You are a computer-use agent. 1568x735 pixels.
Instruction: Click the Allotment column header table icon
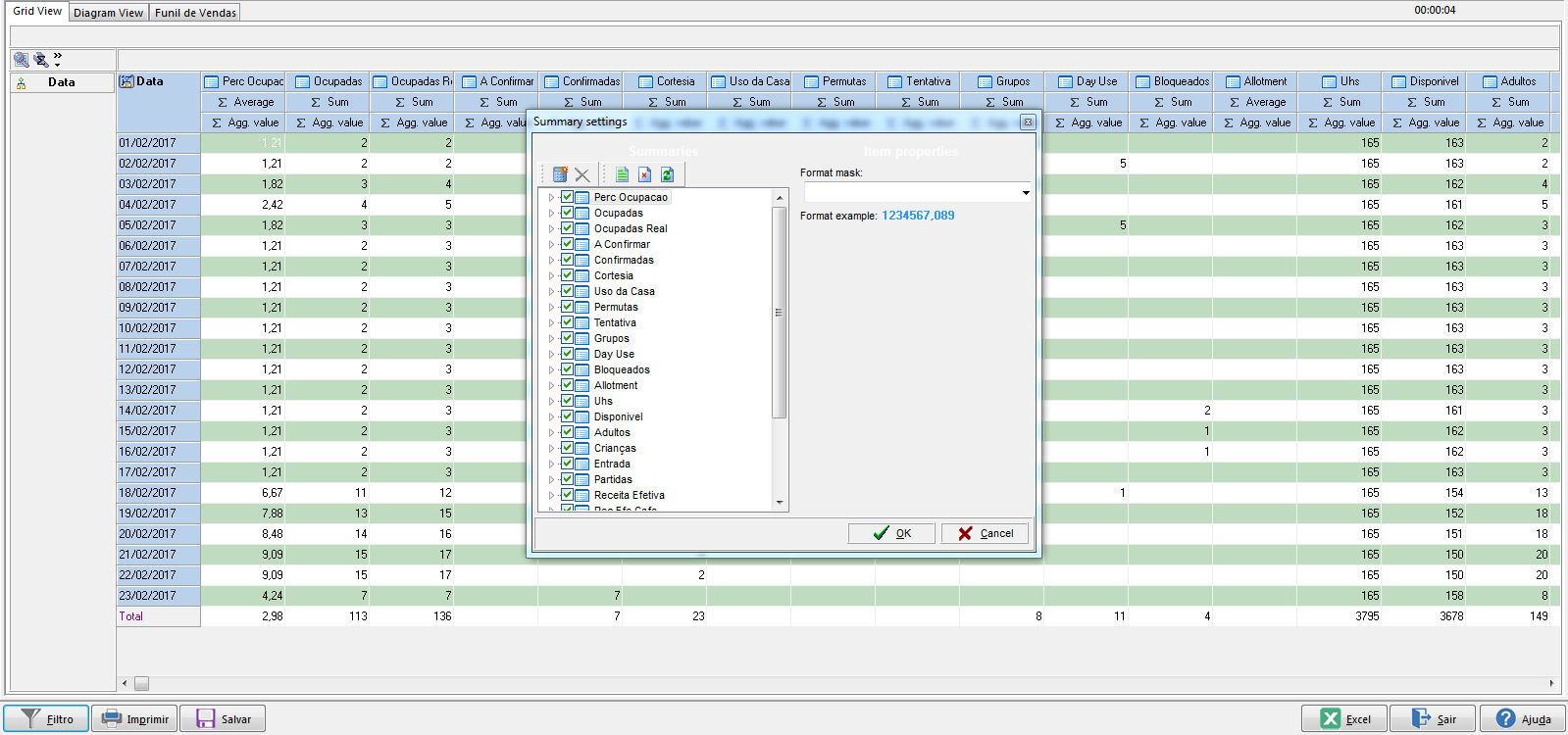click(1233, 82)
